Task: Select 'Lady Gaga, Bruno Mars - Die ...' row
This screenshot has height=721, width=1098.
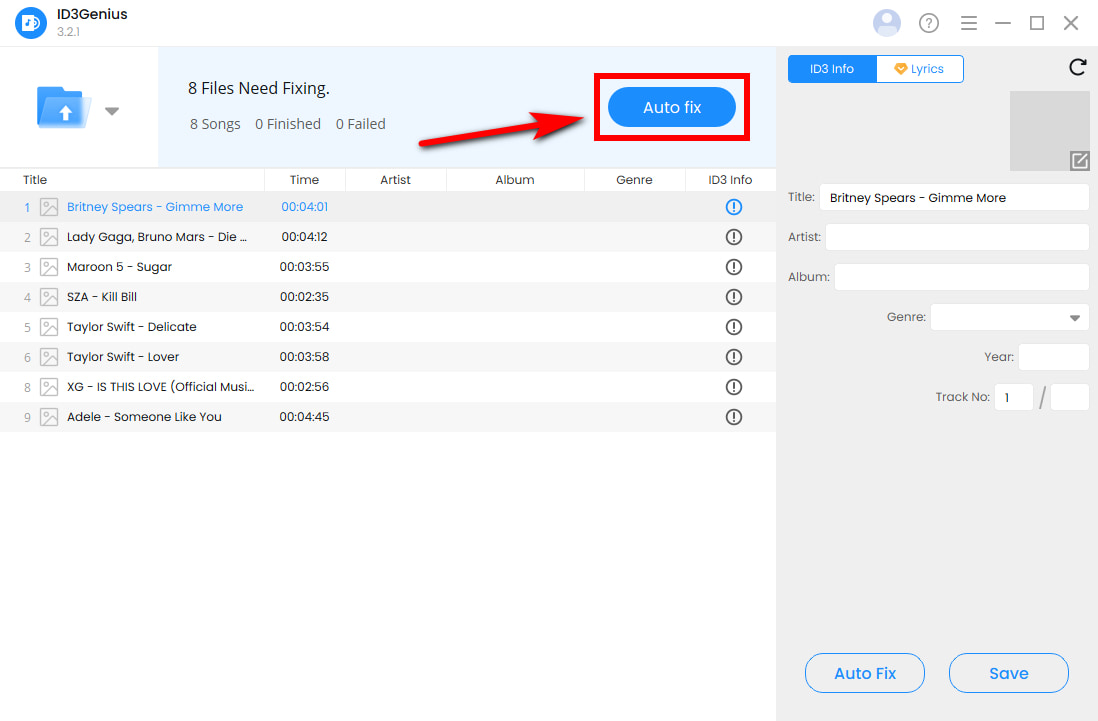Action: (x=388, y=237)
